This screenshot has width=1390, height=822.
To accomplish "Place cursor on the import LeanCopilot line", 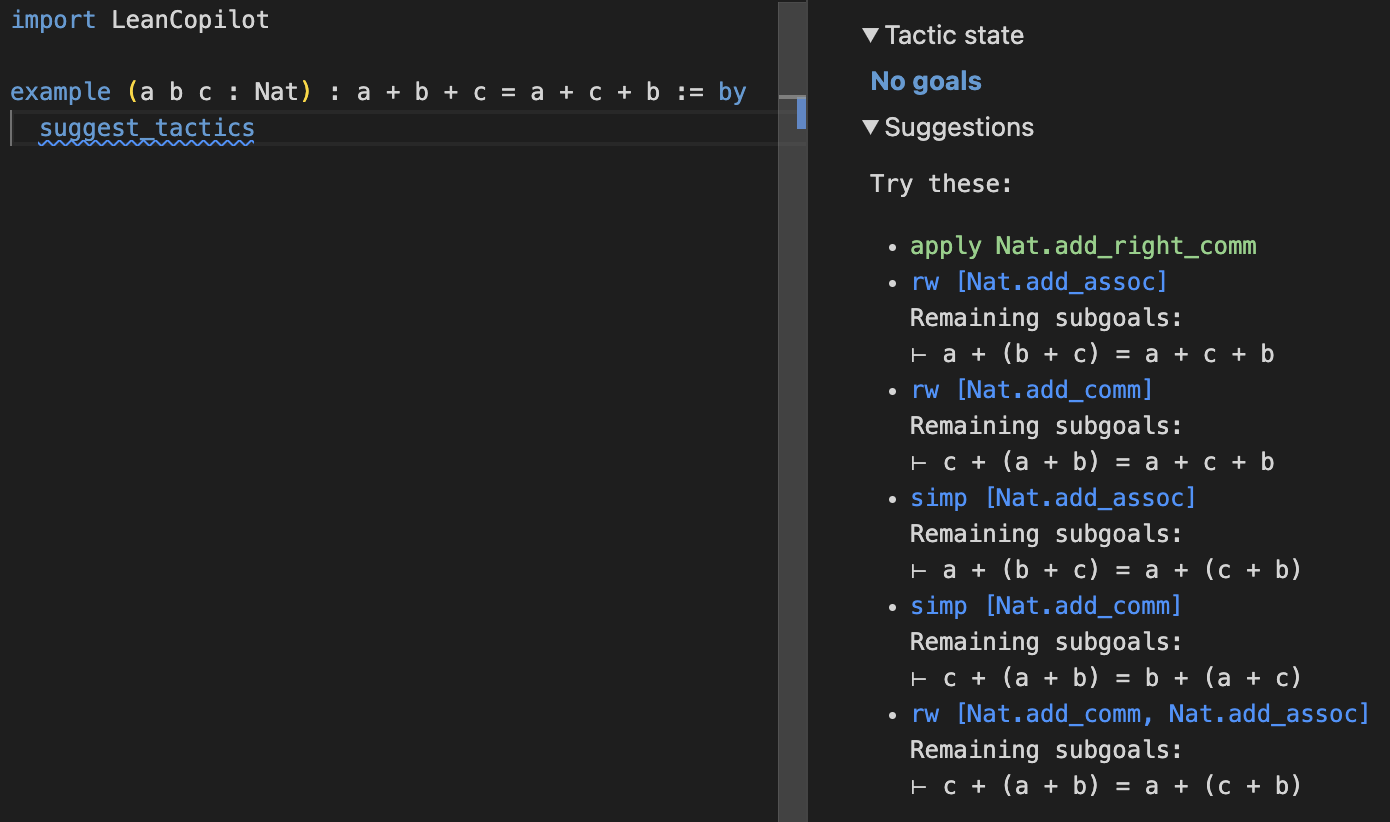I will pos(140,19).
